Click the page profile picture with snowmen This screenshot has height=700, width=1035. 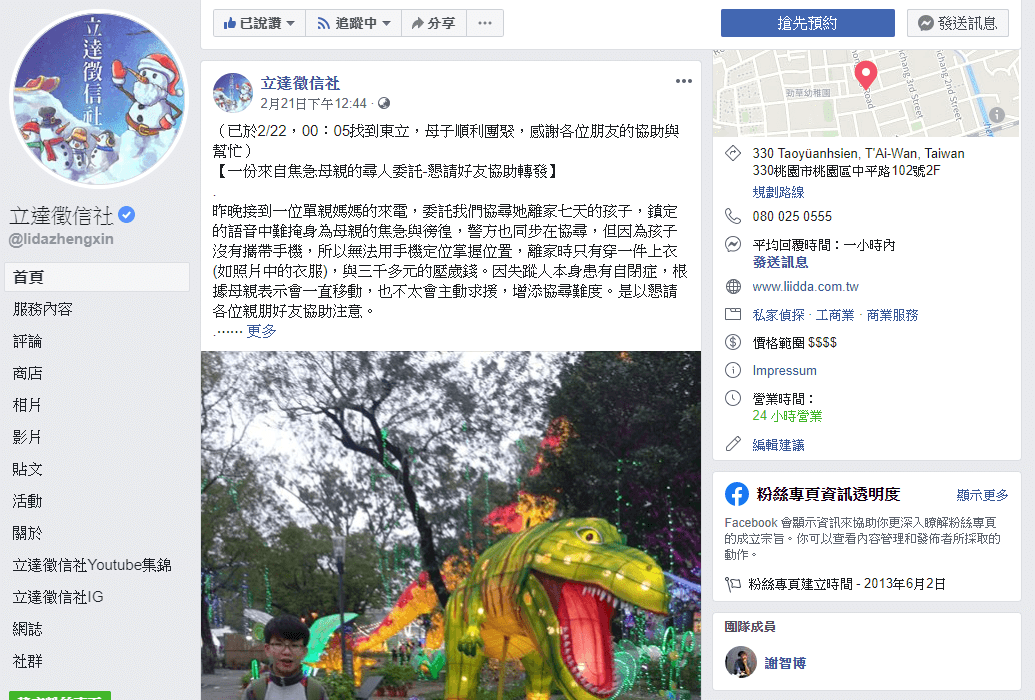[99, 99]
